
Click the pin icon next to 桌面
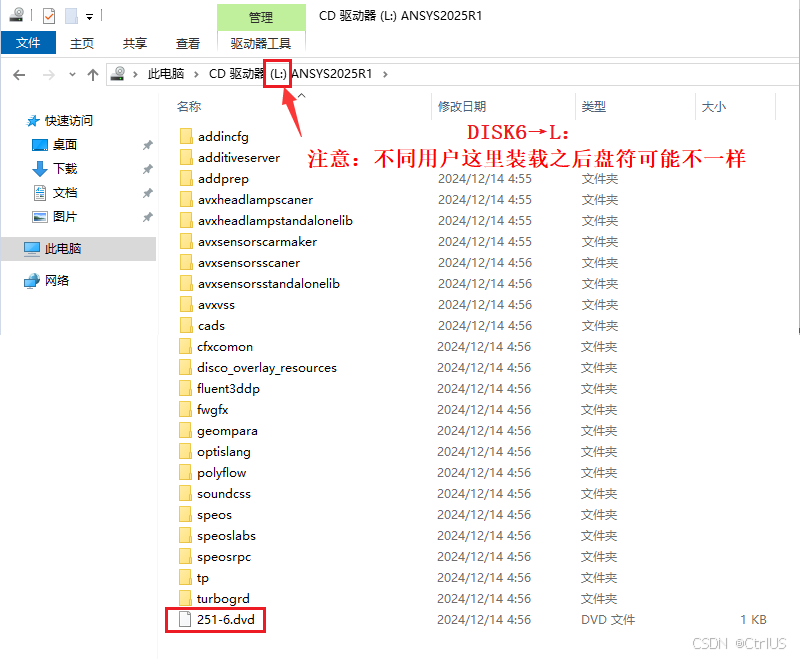(x=147, y=145)
